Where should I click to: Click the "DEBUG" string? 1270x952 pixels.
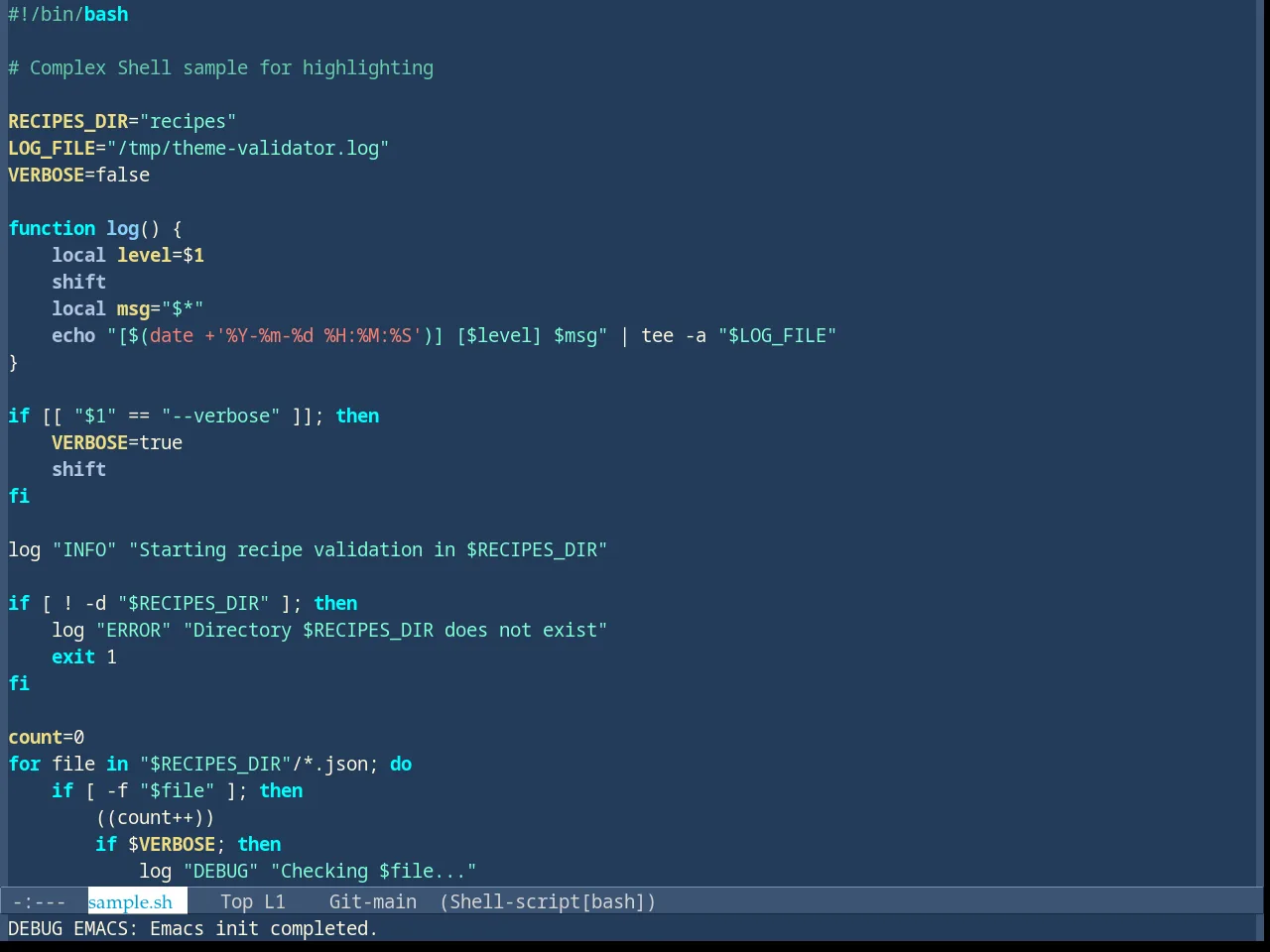220,871
